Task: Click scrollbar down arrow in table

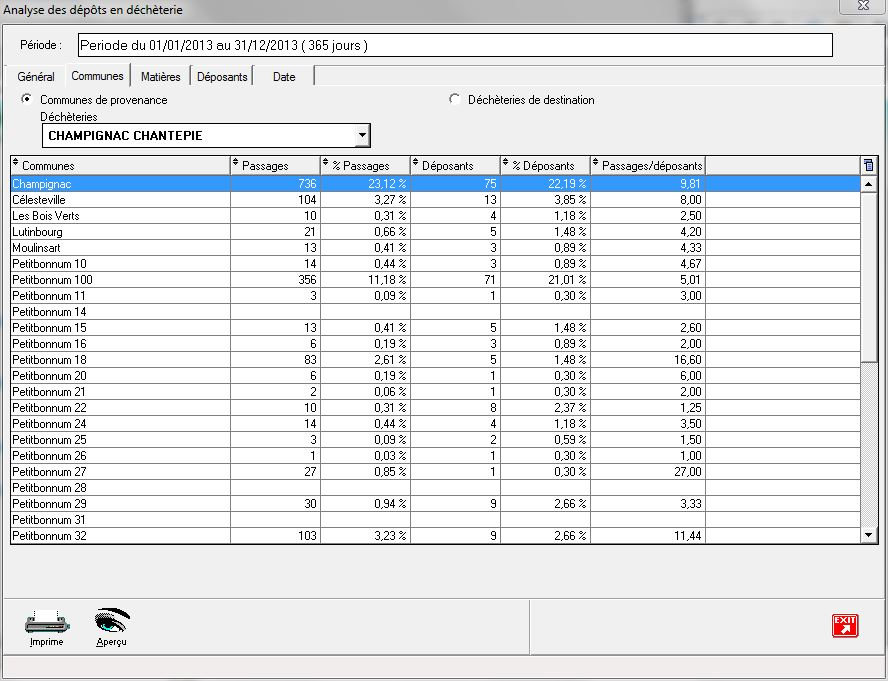Action: (868, 536)
